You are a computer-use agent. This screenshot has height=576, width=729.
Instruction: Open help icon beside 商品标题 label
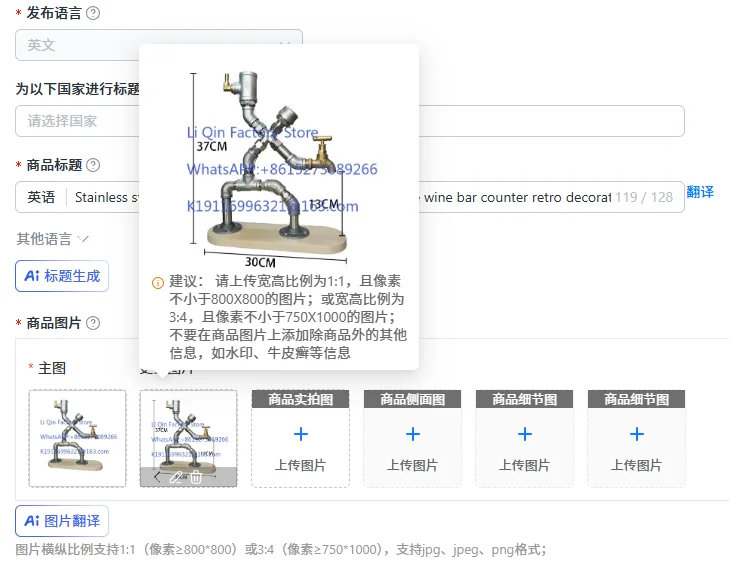pos(93,165)
